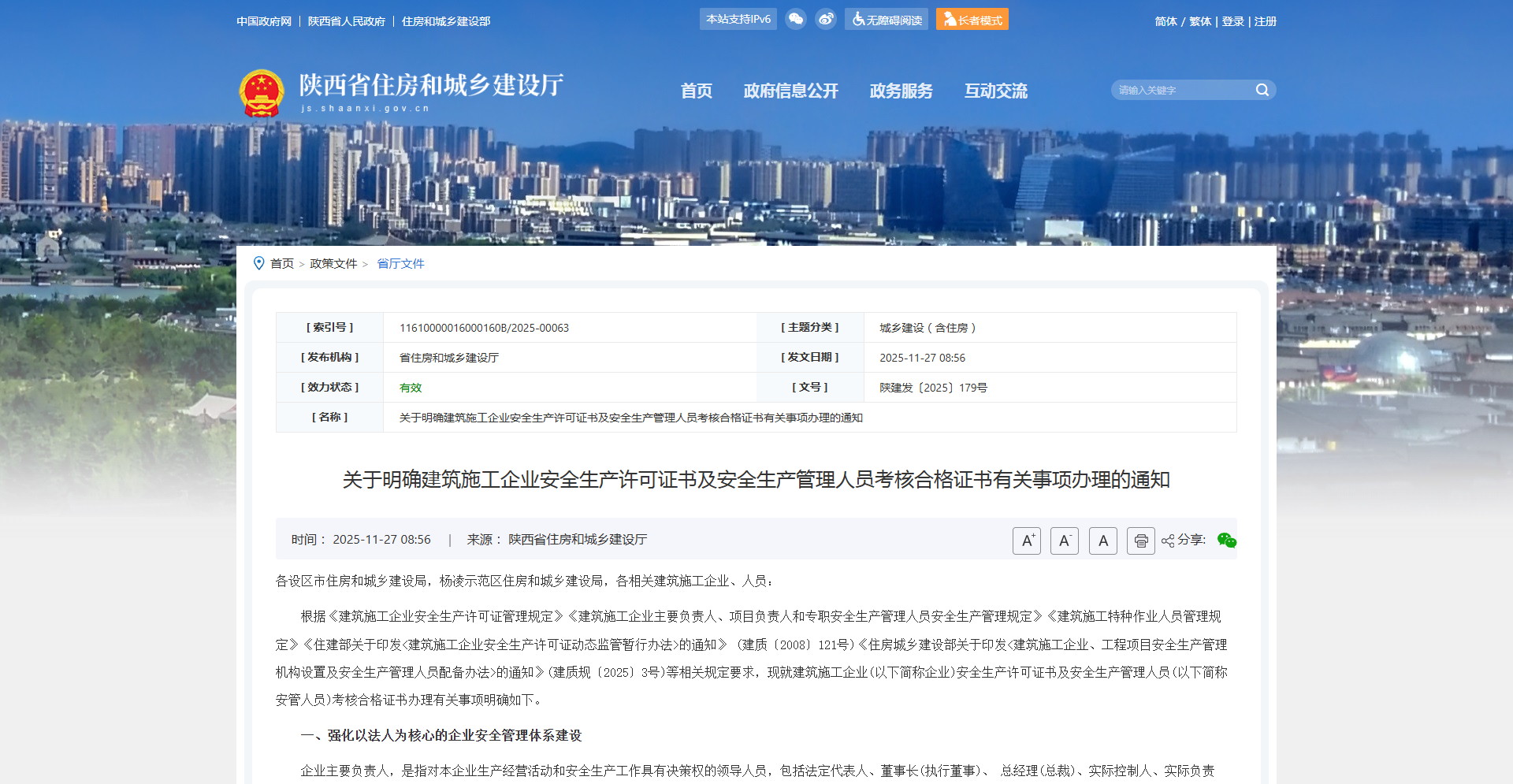This screenshot has height=784, width=1513.
Task: Switch to 繁体 traditional Chinese
Action: coord(1200,21)
